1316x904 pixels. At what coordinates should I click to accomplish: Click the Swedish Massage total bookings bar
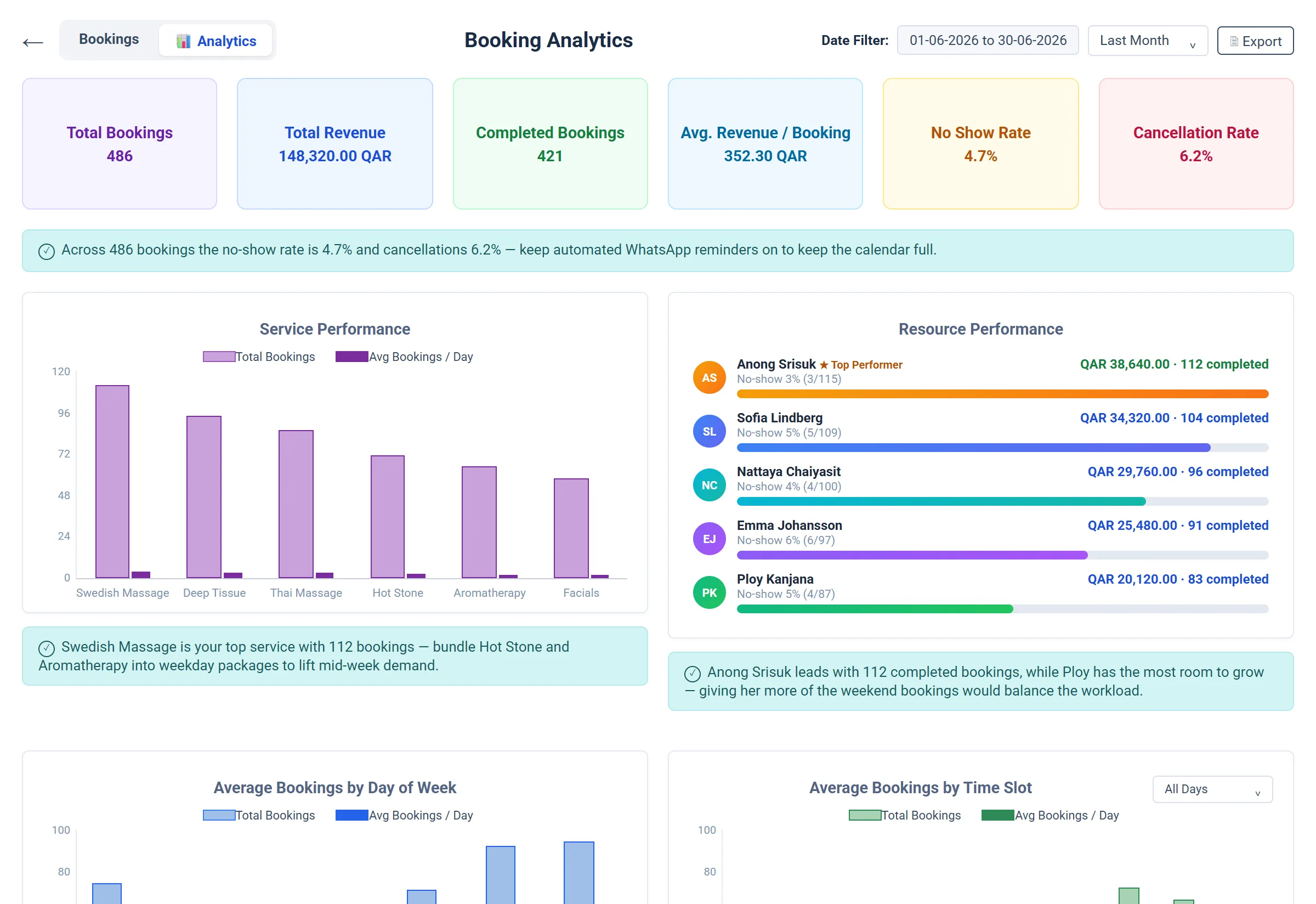[x=112, y=482]
